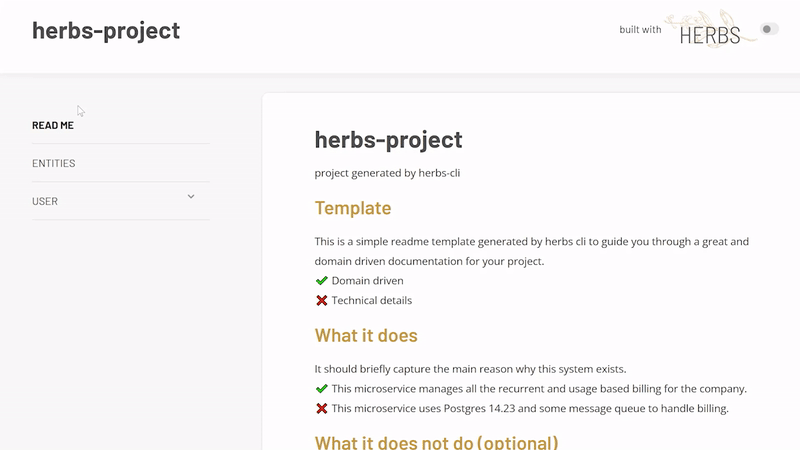Click red cross beside Technical details
The height and width of the screenshot is (450, 800).
(x=321, y=301)
